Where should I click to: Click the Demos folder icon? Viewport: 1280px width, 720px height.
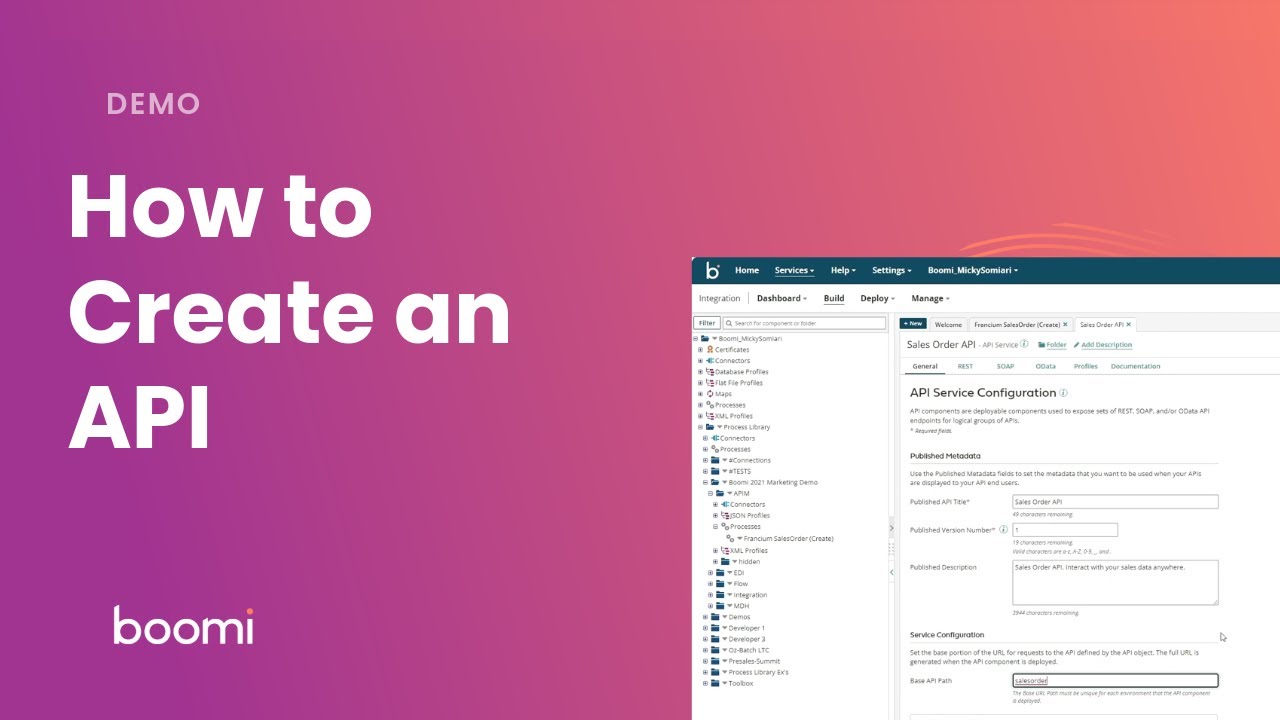point(715,617)
